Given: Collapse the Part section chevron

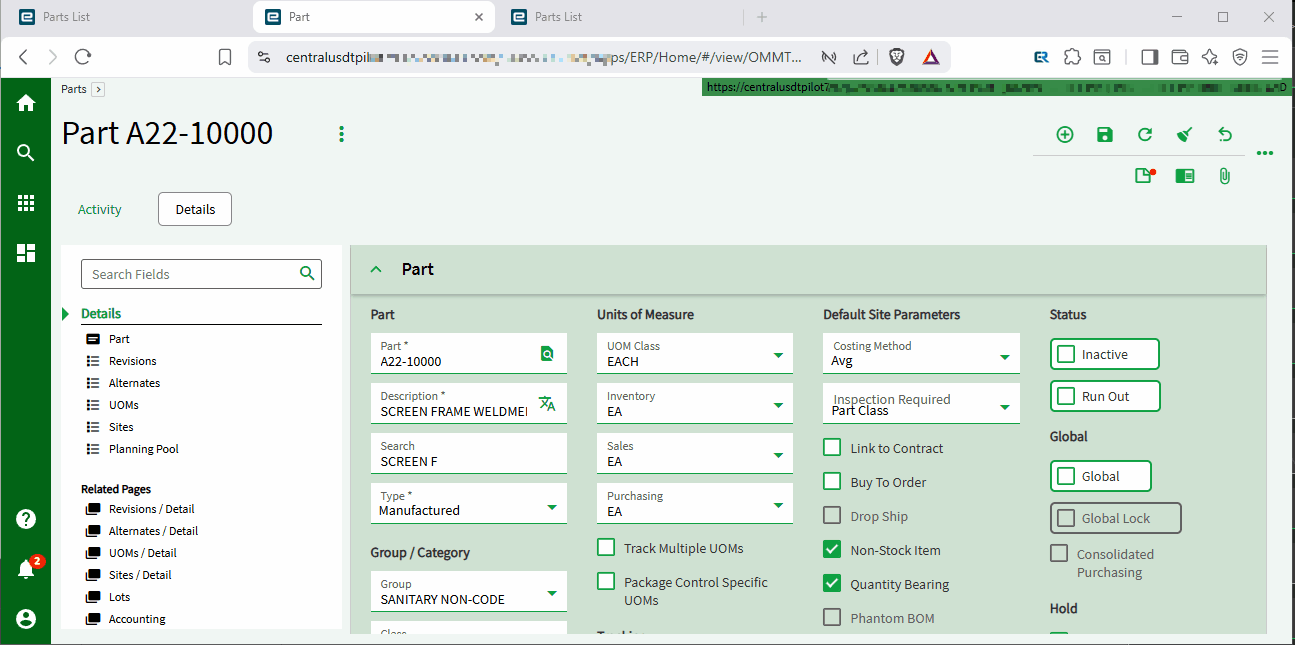Looking at the screenshot, I should click(377, 269).
